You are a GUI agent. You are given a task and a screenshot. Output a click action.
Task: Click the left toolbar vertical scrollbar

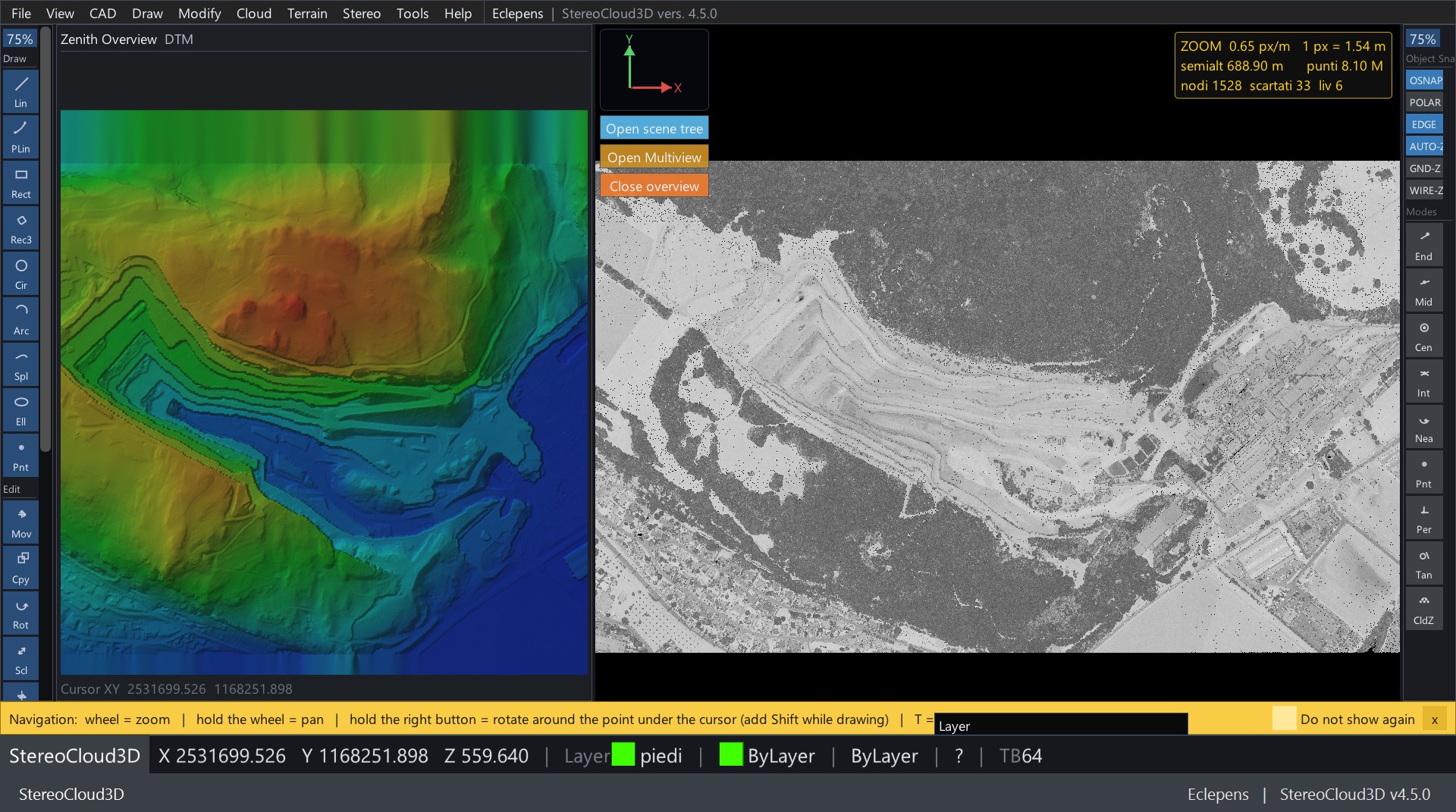click(45, 239)
